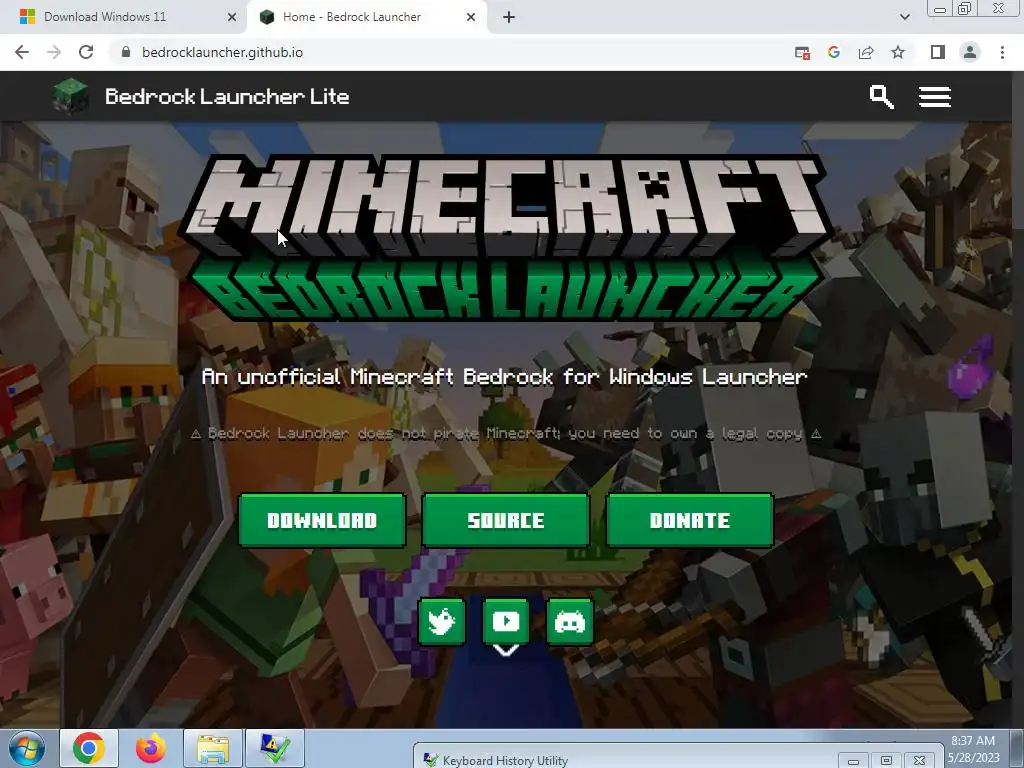Screen dimensions: 1024x768
Task: Go forward in browser history
Action: tap(54, 52)
